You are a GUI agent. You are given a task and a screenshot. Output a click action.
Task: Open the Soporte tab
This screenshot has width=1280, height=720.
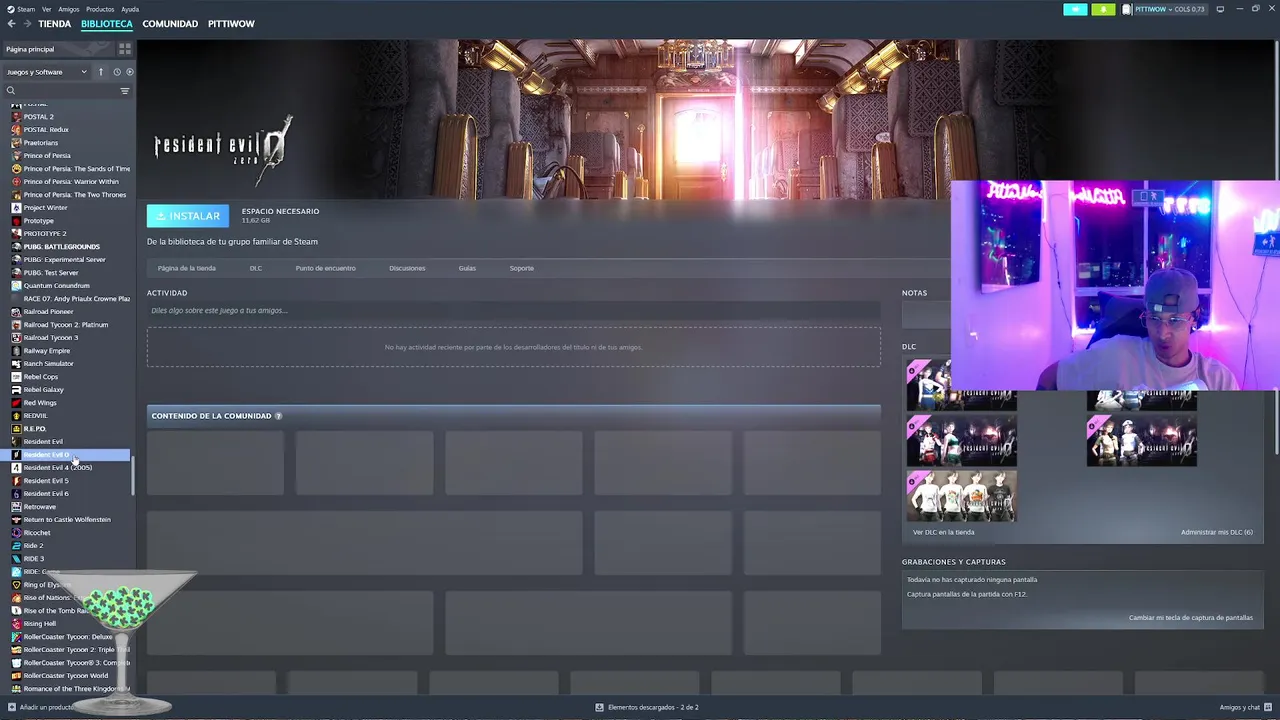tap(521, 268)
